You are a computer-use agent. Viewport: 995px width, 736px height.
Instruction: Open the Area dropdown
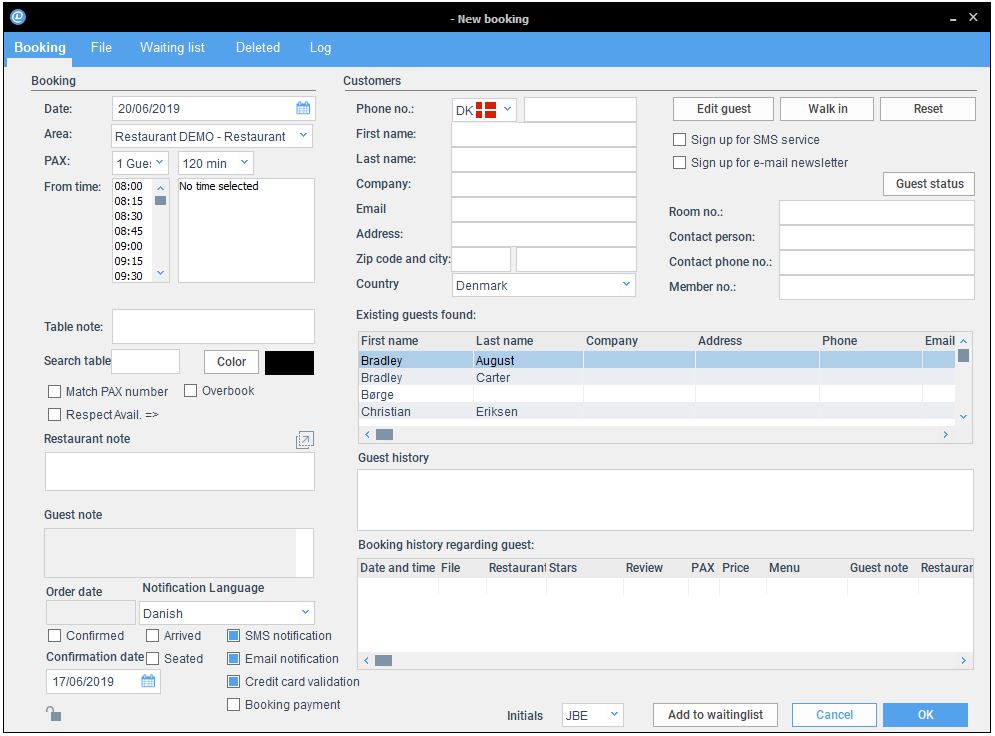(212, 136)
